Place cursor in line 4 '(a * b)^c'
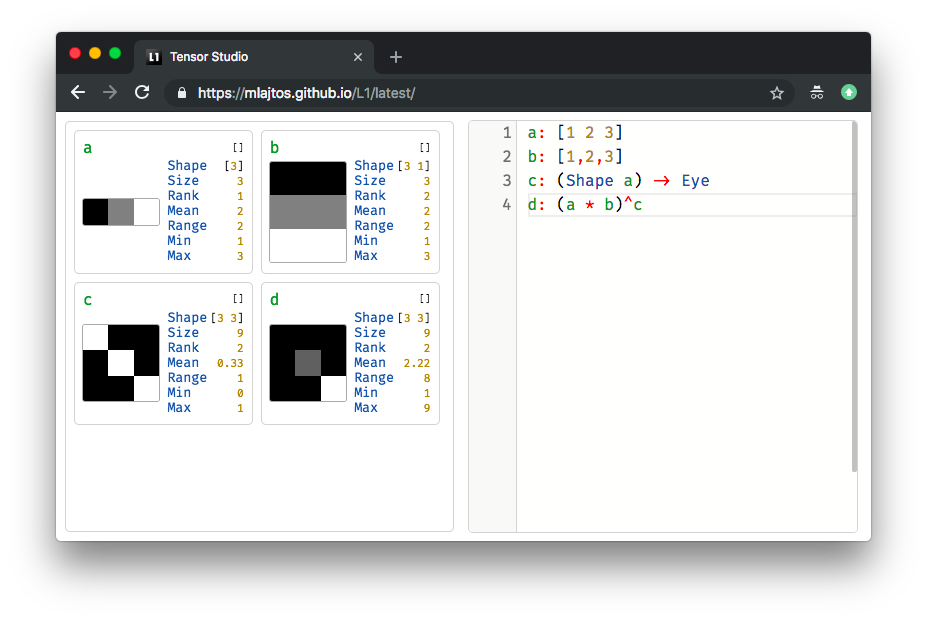Screen dimensions: 927x621 point(599,205)
